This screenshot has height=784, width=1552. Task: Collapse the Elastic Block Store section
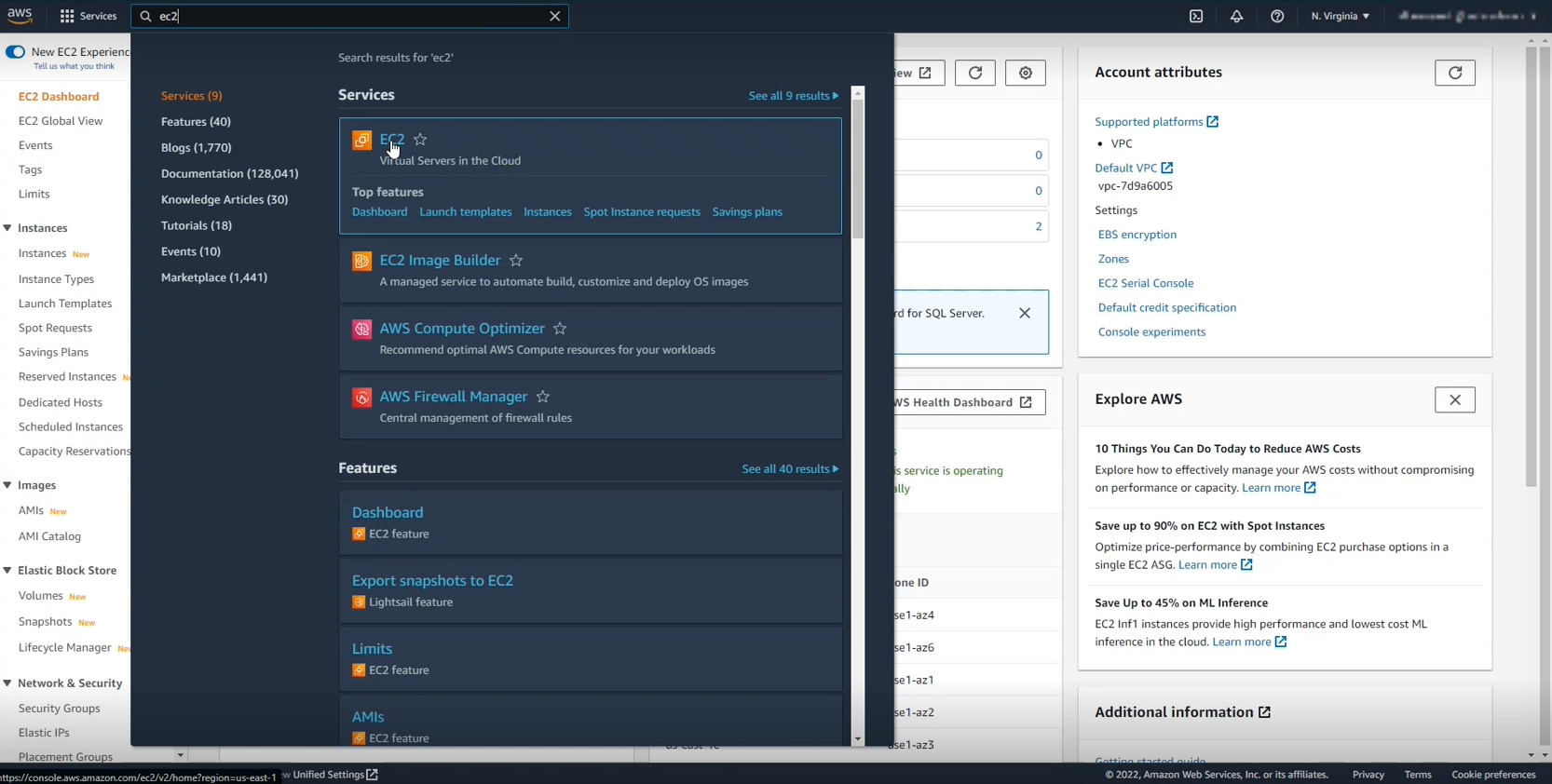(7, 571)
